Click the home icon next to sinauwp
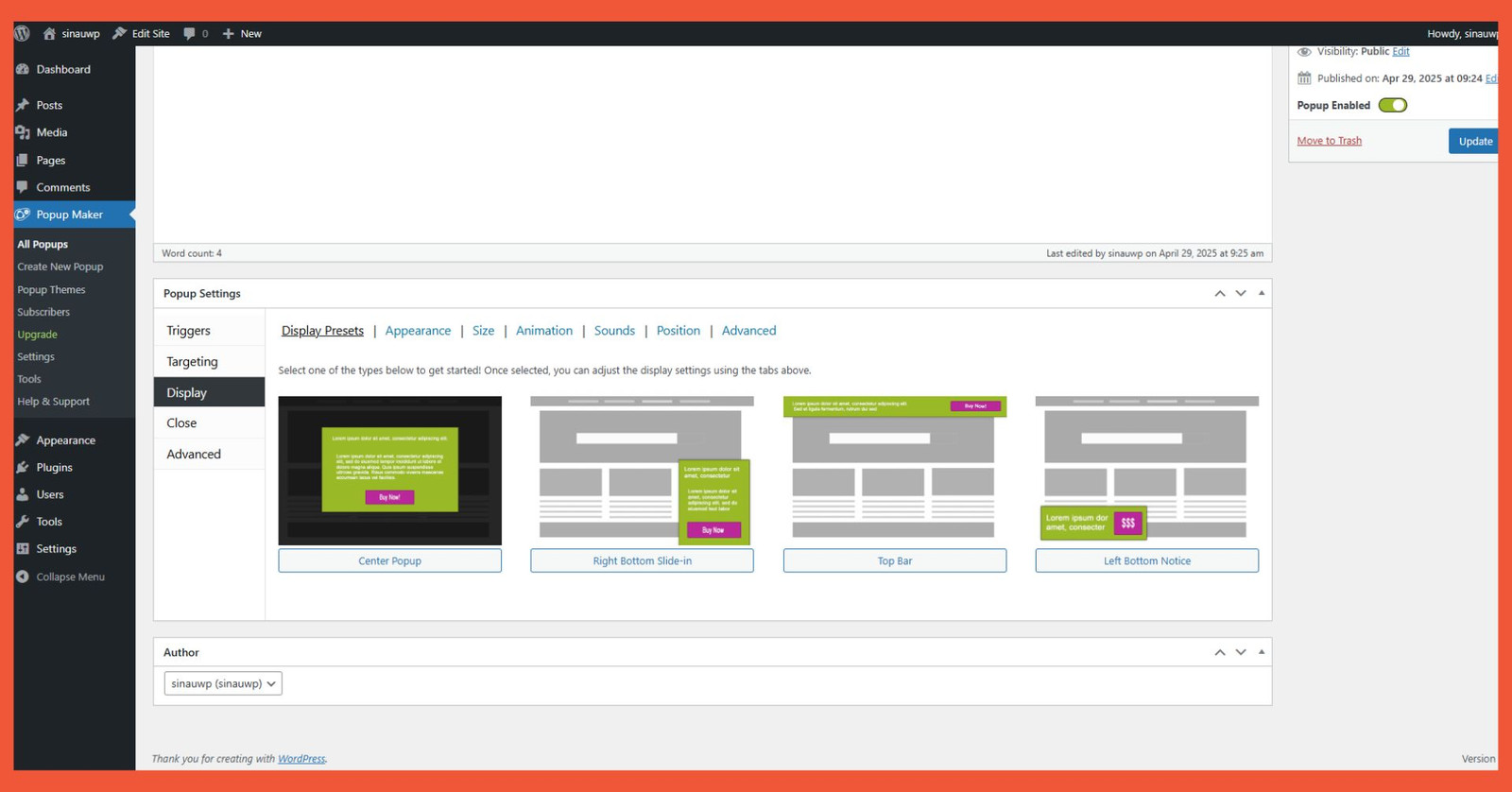The width and height of the screenshot is (1512, 792). [49, 33]
